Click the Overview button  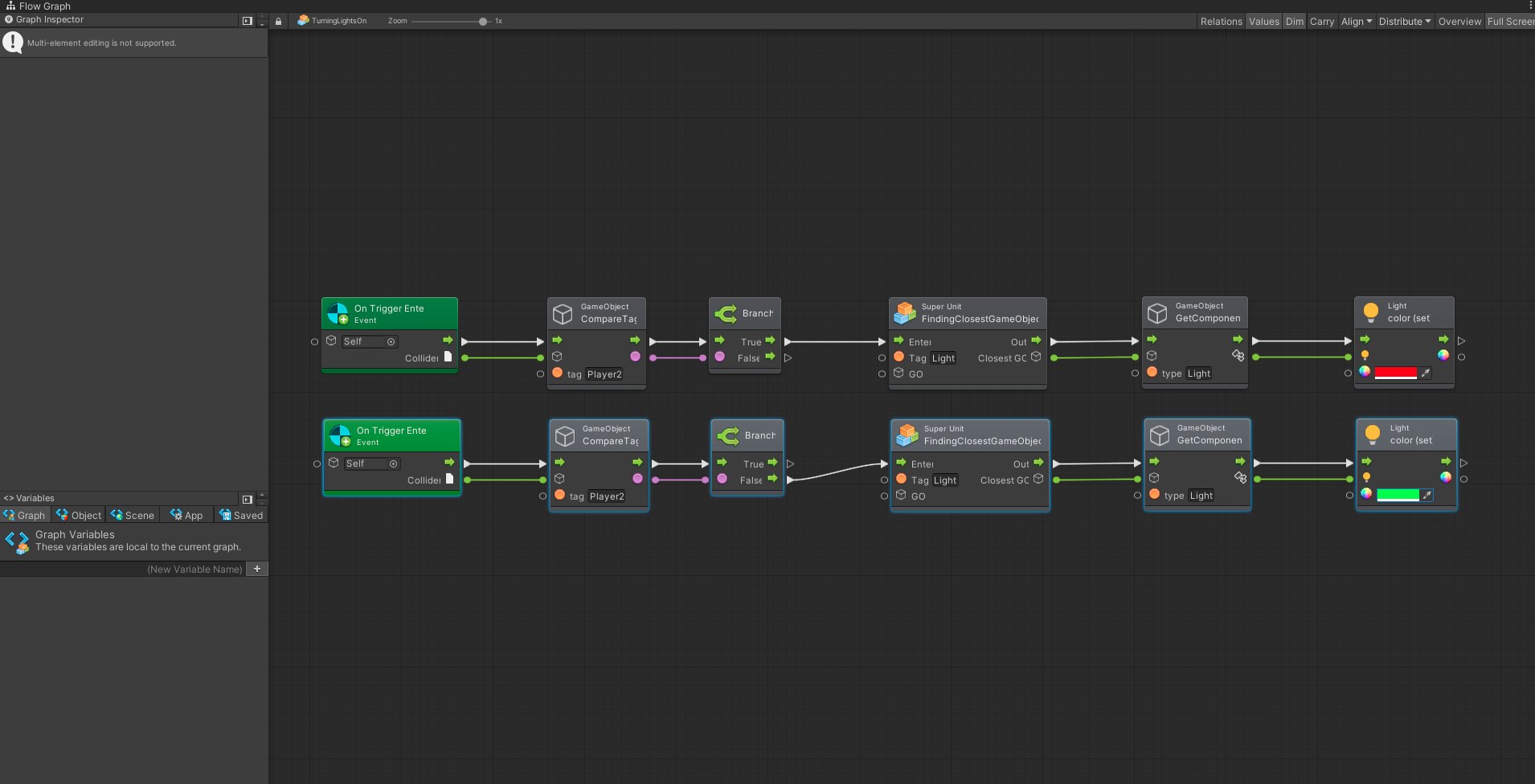[1459, 22]
